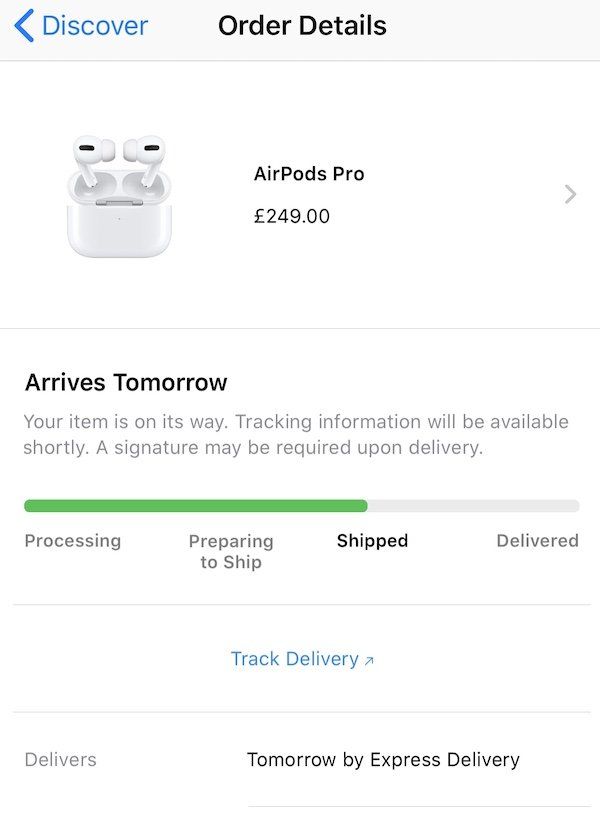Open Track Delivery
Screen dimensions: 600x825
tap(295, 658)
